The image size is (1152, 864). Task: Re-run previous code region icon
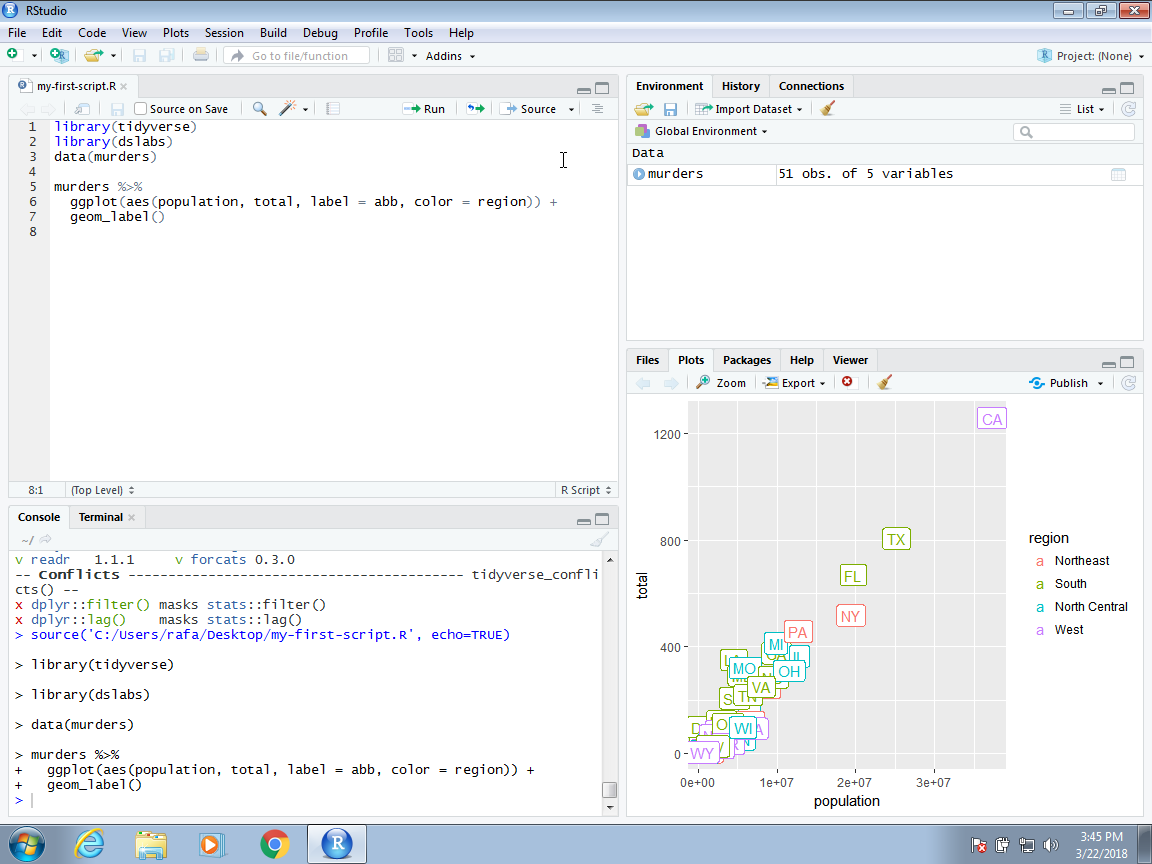pos(475,109)
